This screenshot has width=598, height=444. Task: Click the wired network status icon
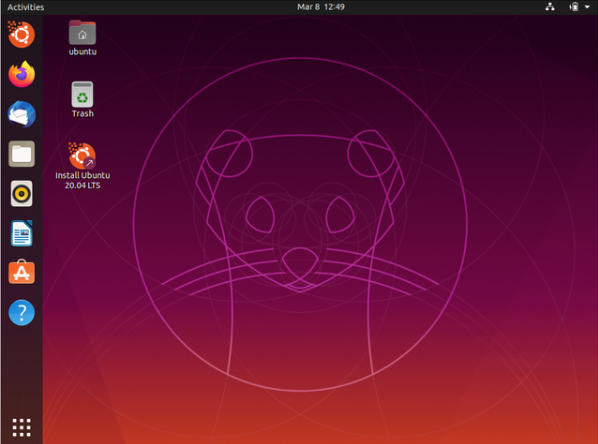tap(550, 7)
